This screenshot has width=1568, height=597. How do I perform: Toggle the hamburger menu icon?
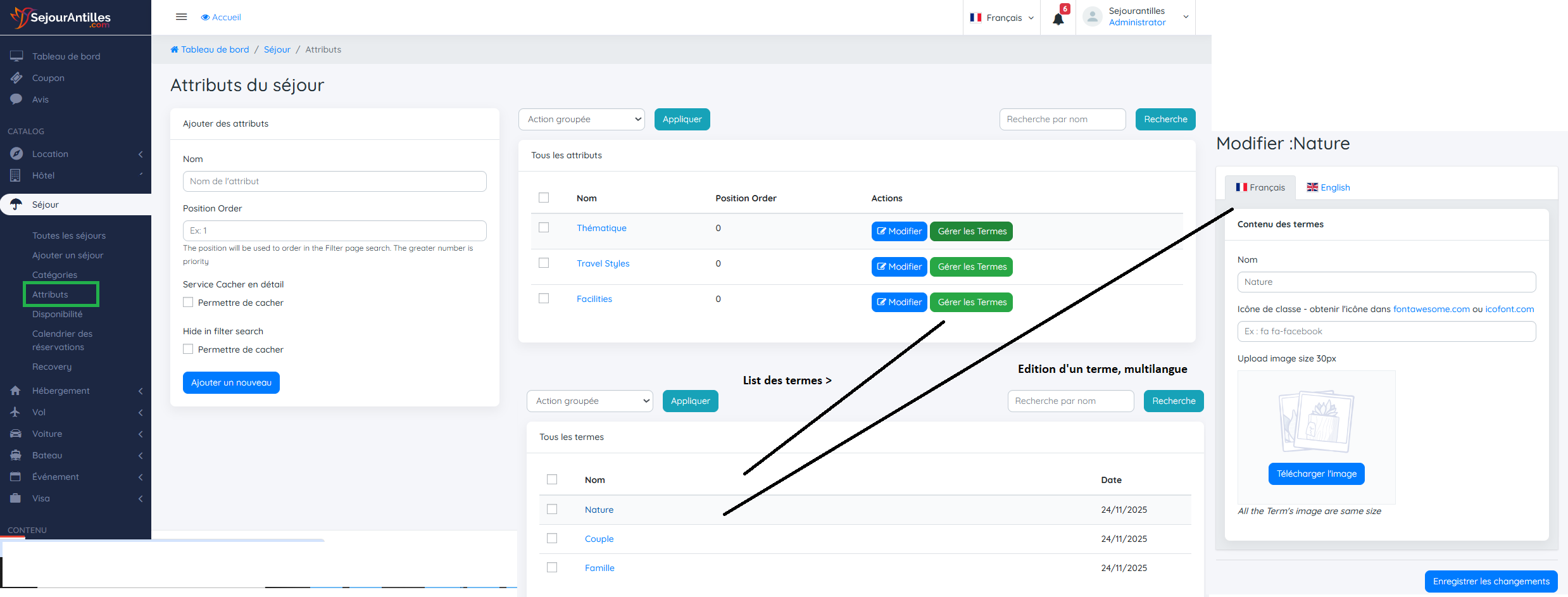pyautogui.click(x=181, y=17)
